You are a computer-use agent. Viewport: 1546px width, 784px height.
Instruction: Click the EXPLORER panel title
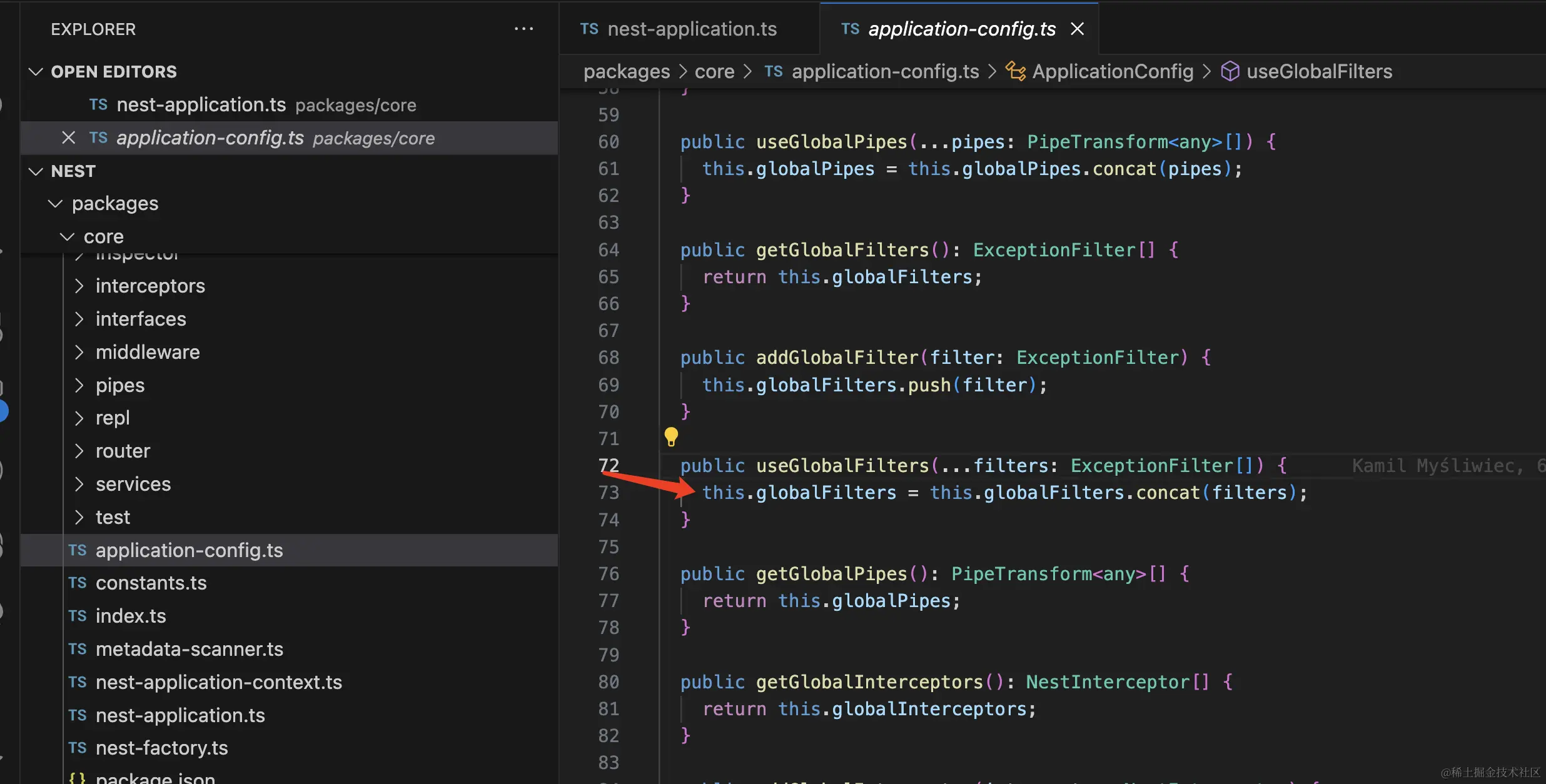pyautogui.click(x=93, y=29)
